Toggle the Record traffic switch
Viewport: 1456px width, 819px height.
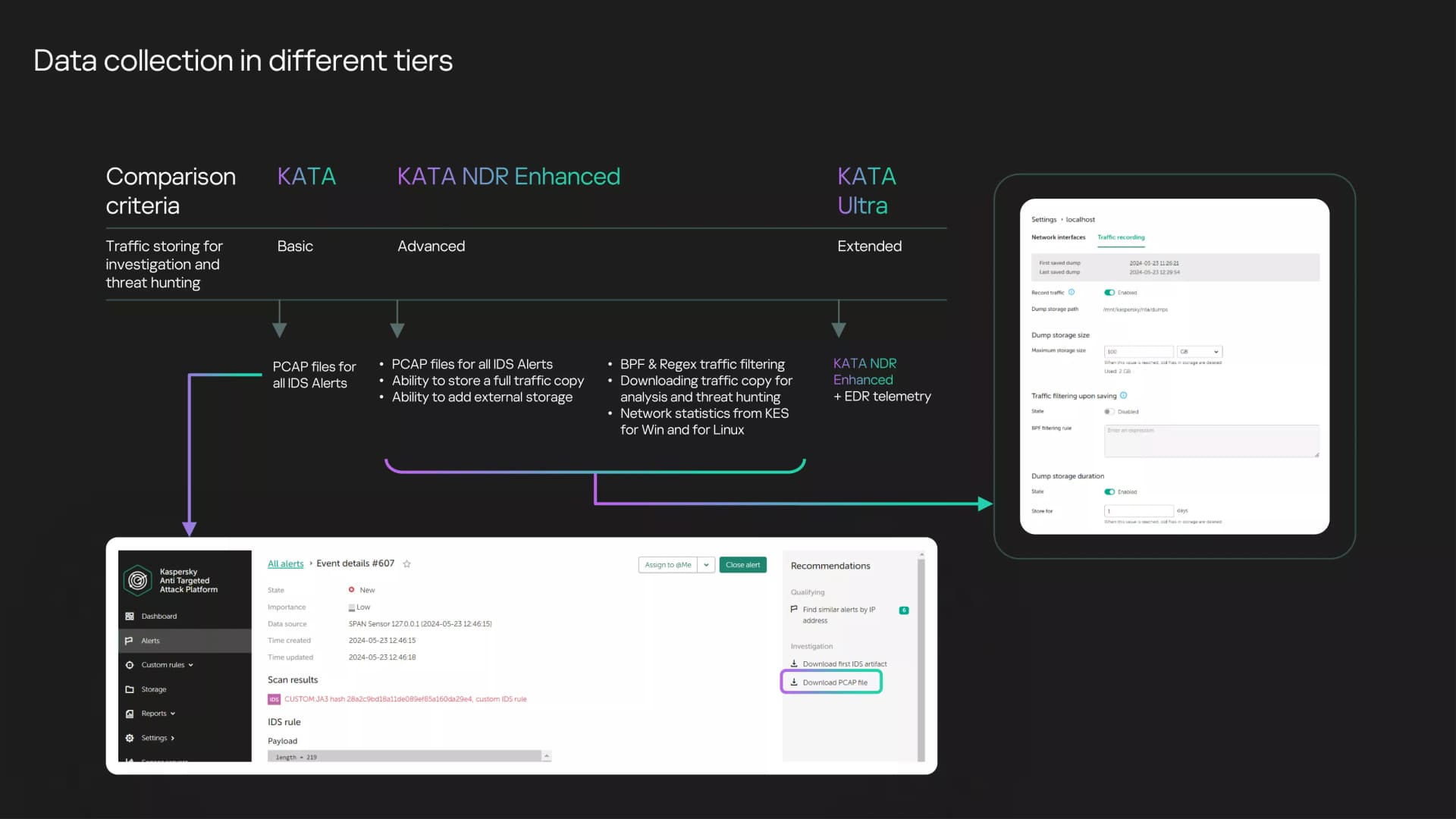pos(1109,292)
